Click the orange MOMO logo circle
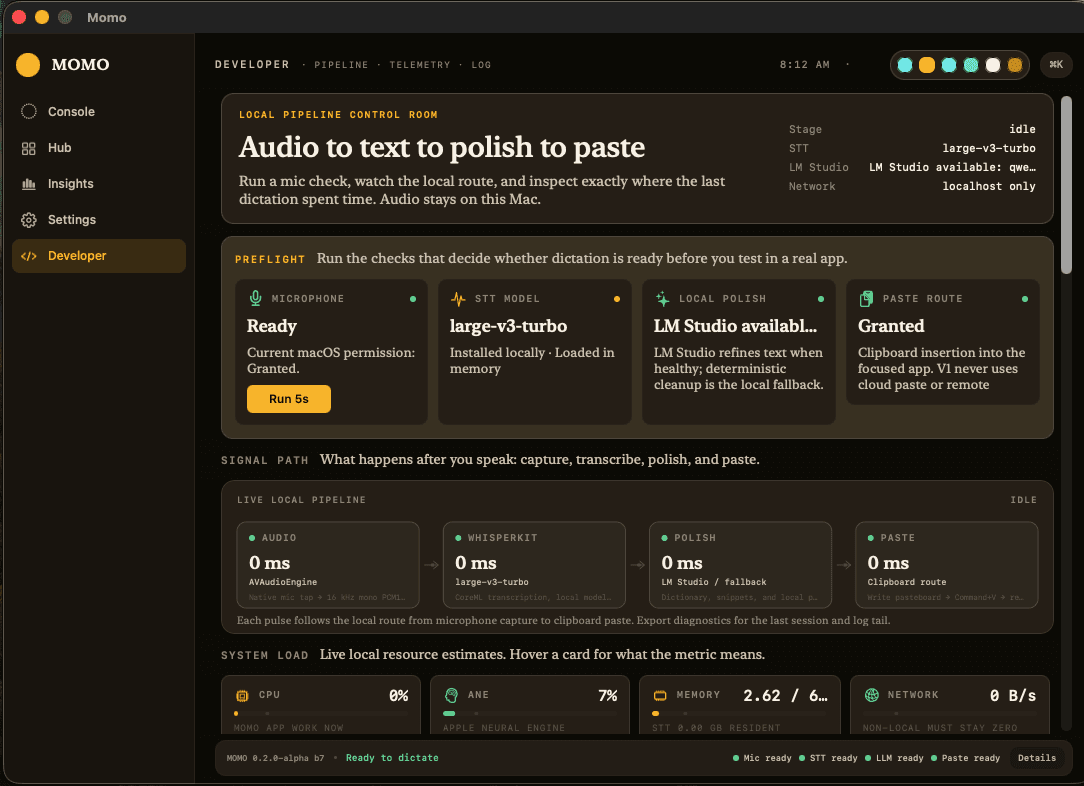Image resolution: width=1084 pixels, height=786 pixels. click(28, 65)
